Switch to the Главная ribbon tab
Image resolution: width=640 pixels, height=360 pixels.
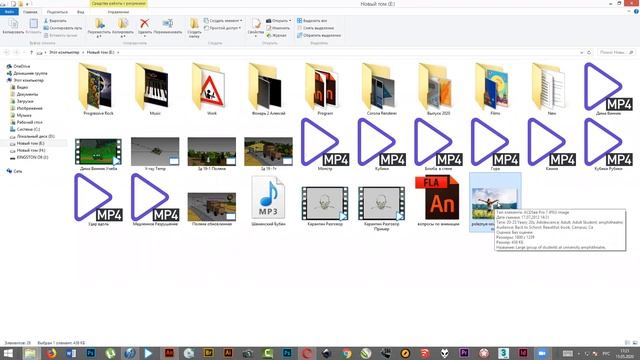point(30,12)
